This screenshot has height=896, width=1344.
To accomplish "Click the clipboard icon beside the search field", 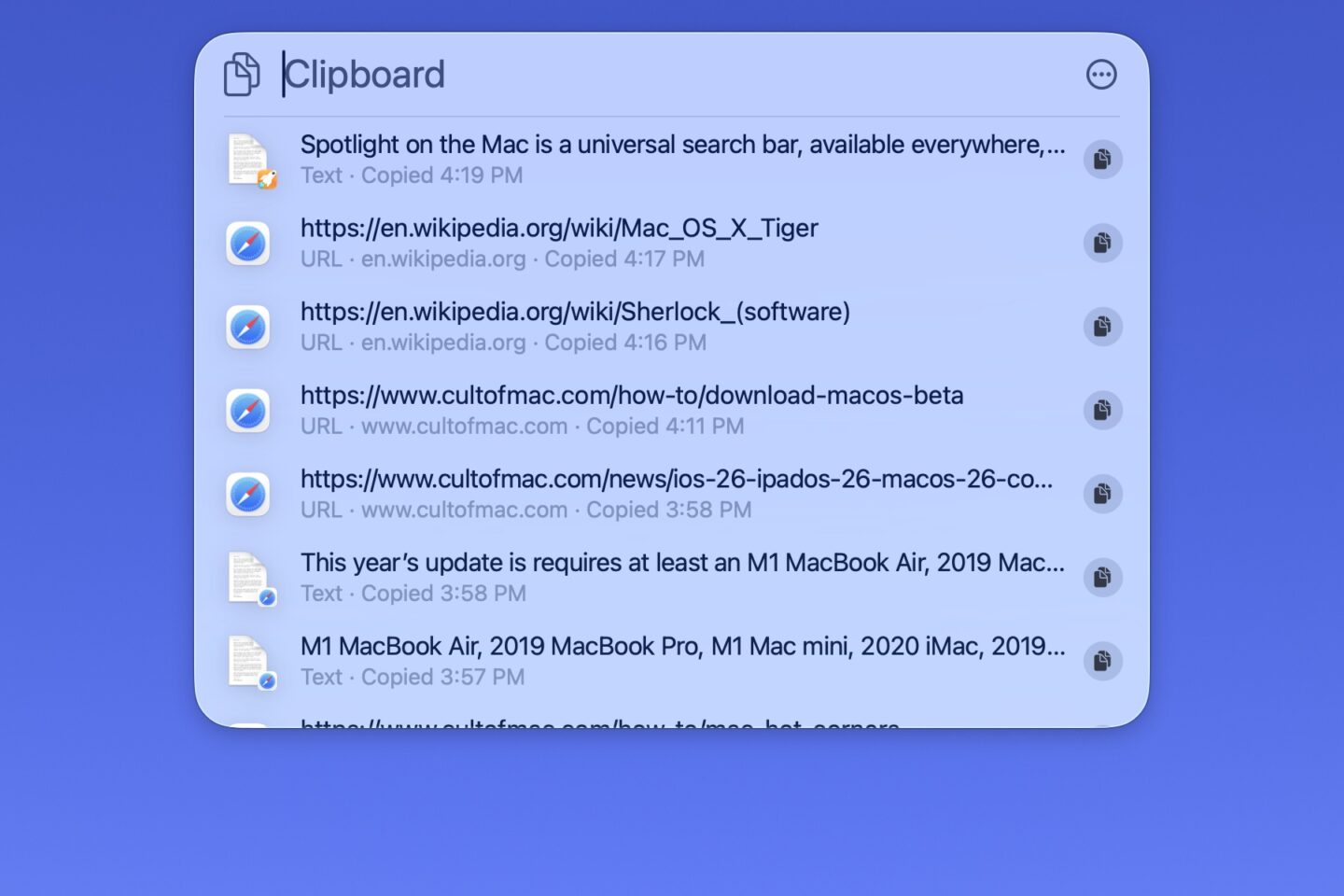I will click(243, 74).
